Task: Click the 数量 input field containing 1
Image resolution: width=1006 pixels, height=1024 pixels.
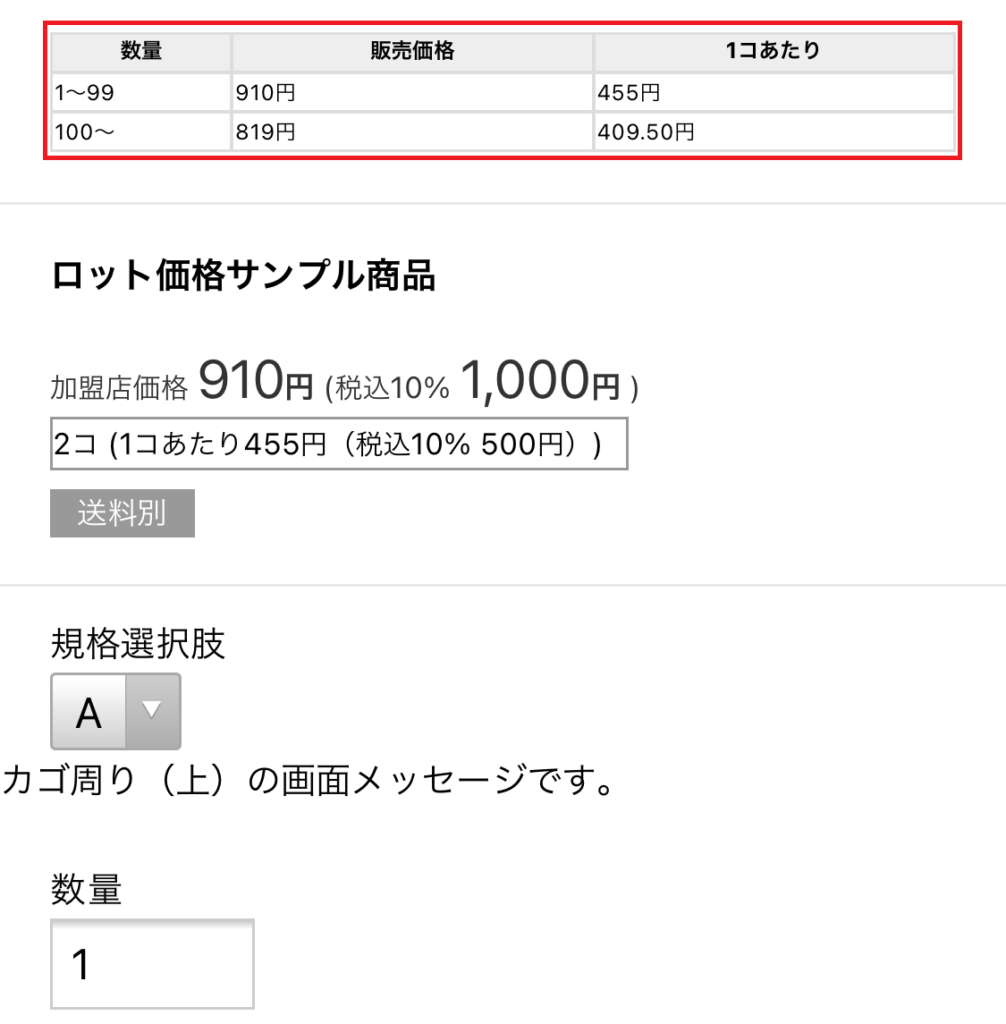Action: [x=152, y=964]
